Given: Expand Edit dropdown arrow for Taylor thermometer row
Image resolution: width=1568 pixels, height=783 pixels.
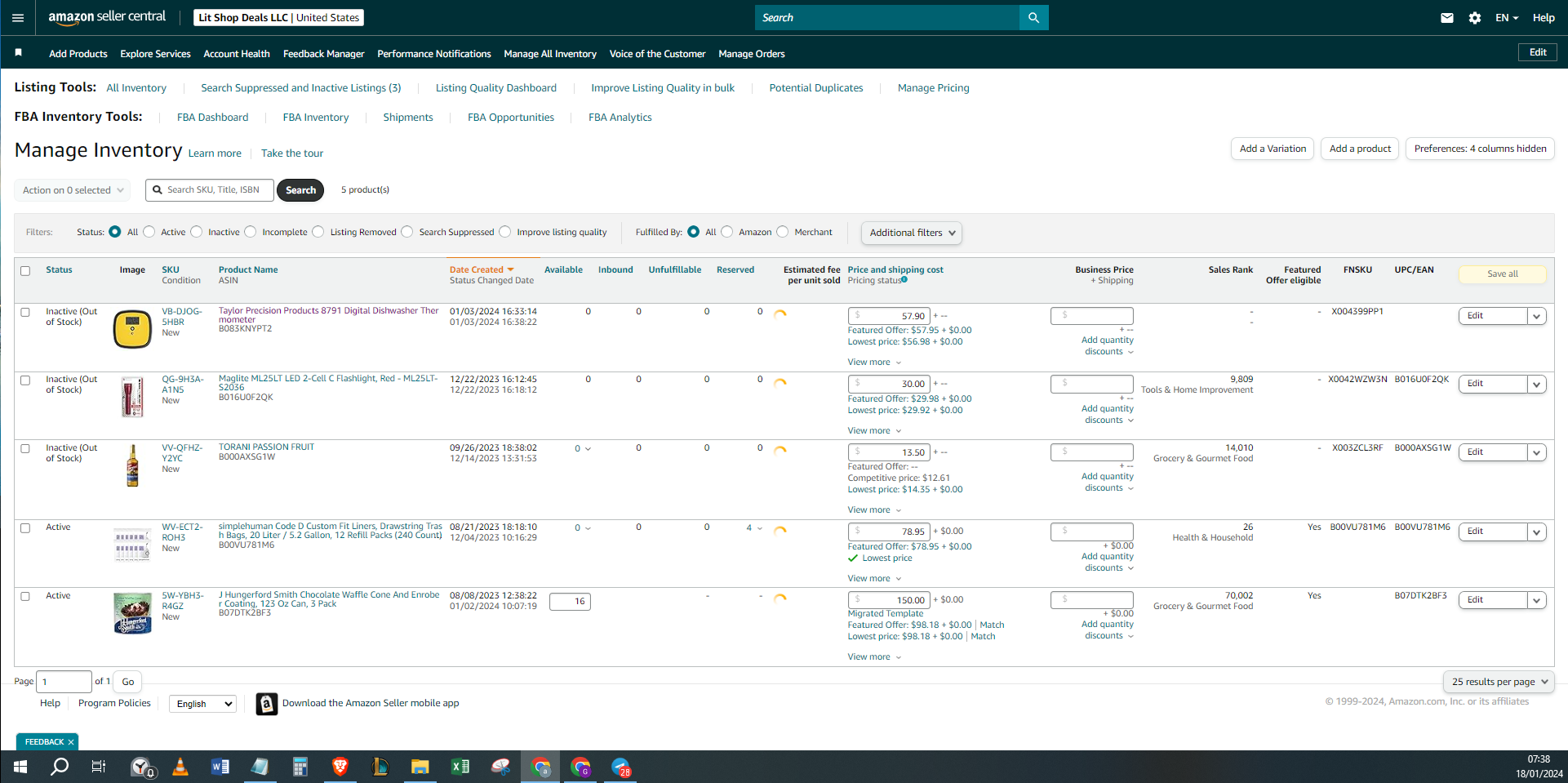Looking at the screenshot, I should click(1537, 316).
